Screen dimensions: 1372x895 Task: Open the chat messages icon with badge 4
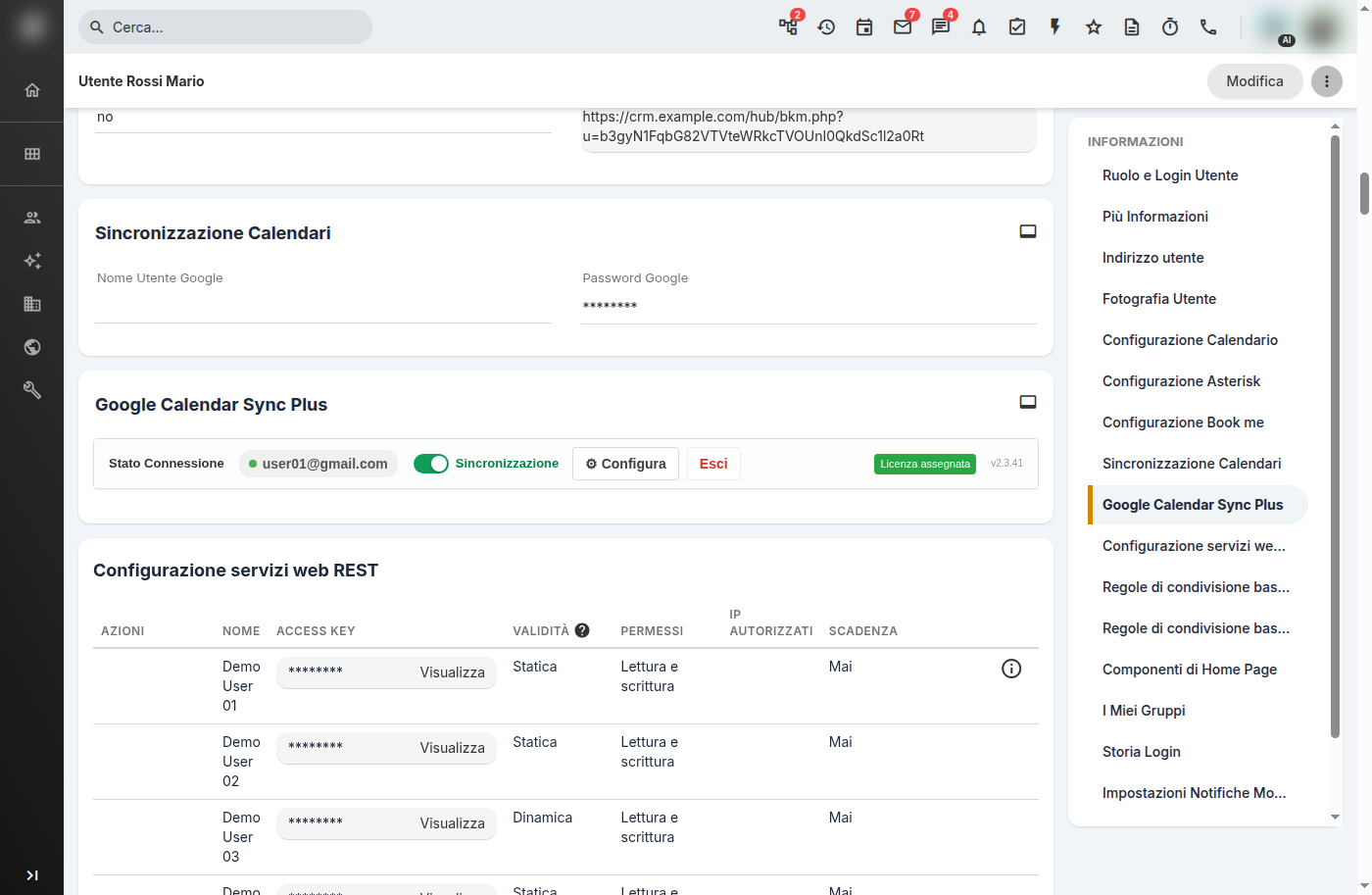point(941,26)
